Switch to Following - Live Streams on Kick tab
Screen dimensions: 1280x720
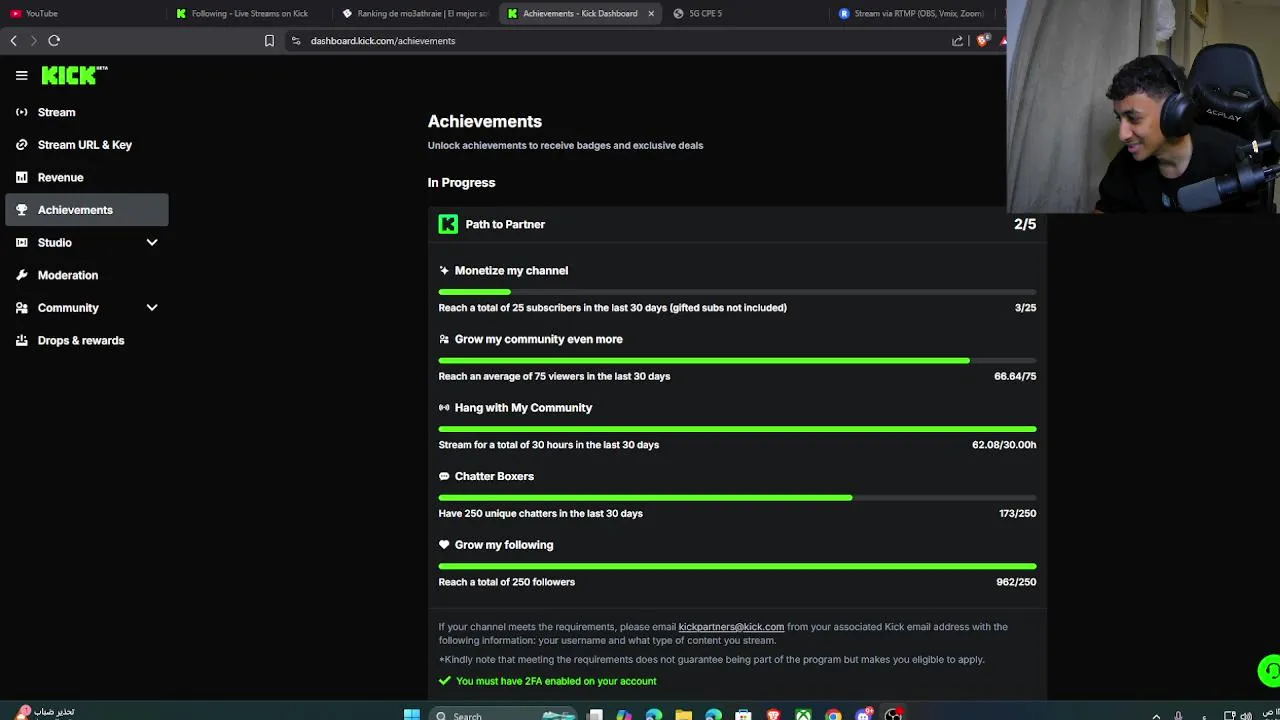(250, 13)
